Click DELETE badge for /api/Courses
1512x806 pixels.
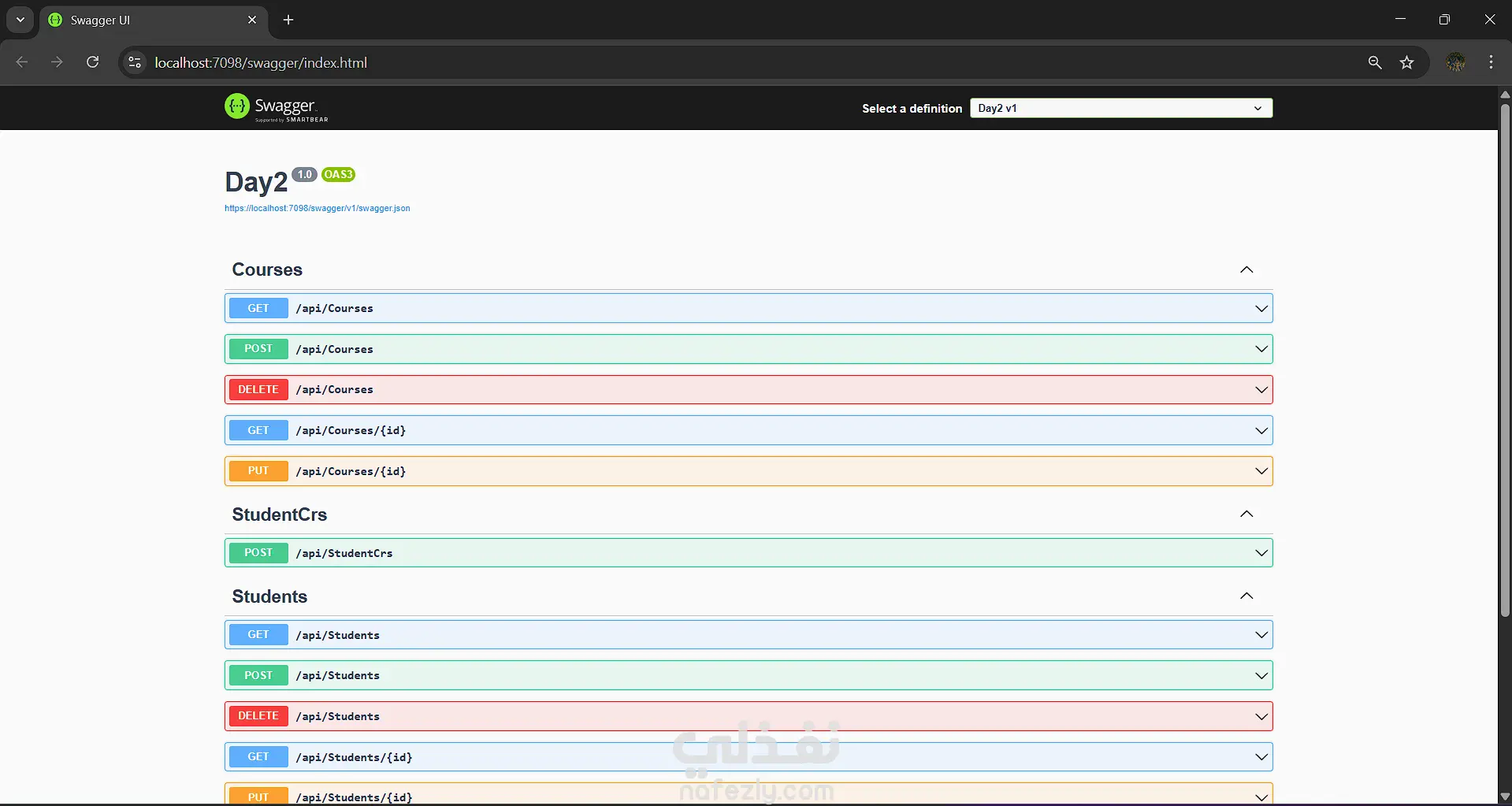point(258,389)
